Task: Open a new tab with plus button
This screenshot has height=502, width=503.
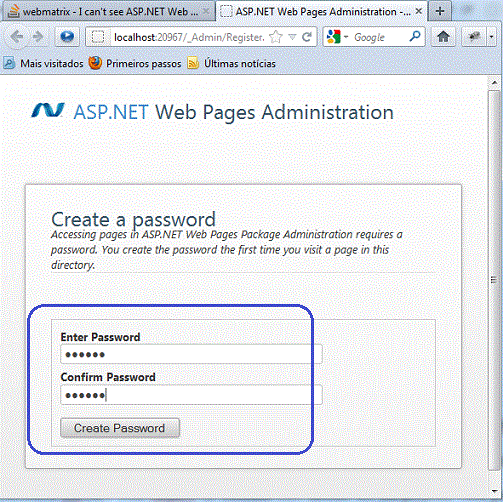Action: pyautogui.click(x=440, y=11)
